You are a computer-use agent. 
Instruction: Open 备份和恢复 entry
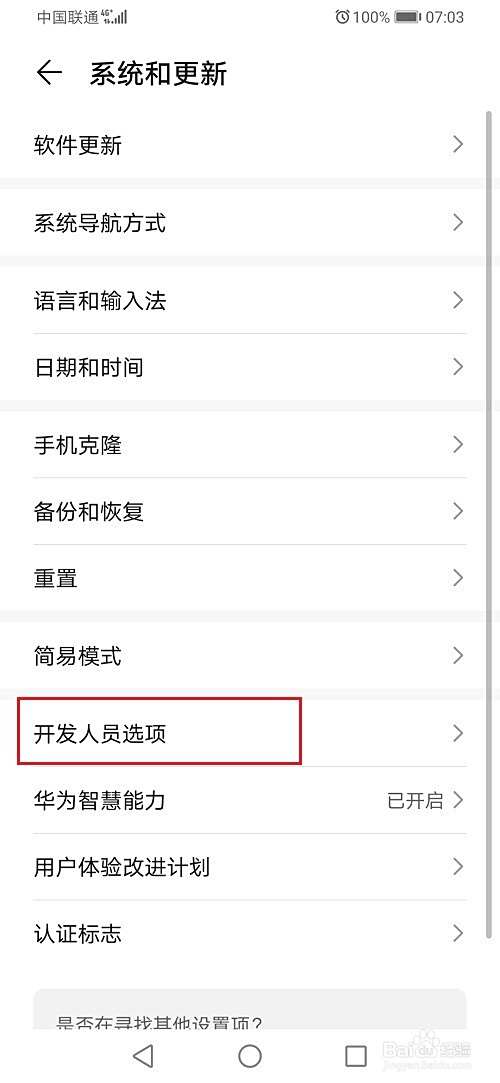250,511
